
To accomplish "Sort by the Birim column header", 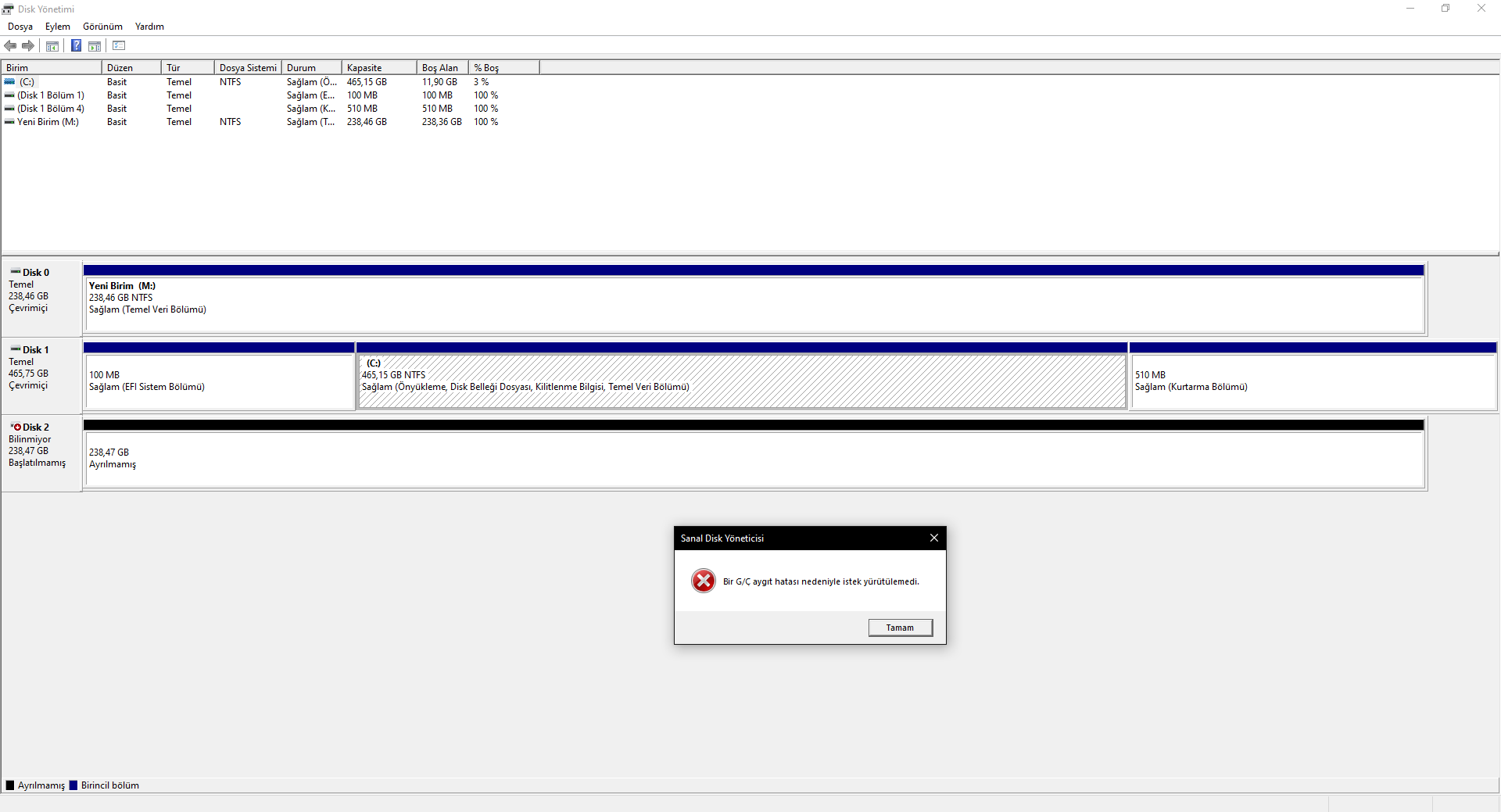I will pyautogui.click(x=52, y=68).
